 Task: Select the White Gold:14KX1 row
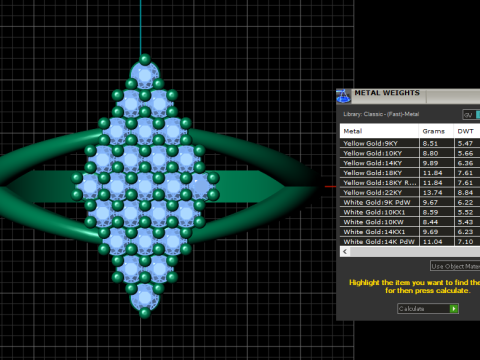coord(410,232)
